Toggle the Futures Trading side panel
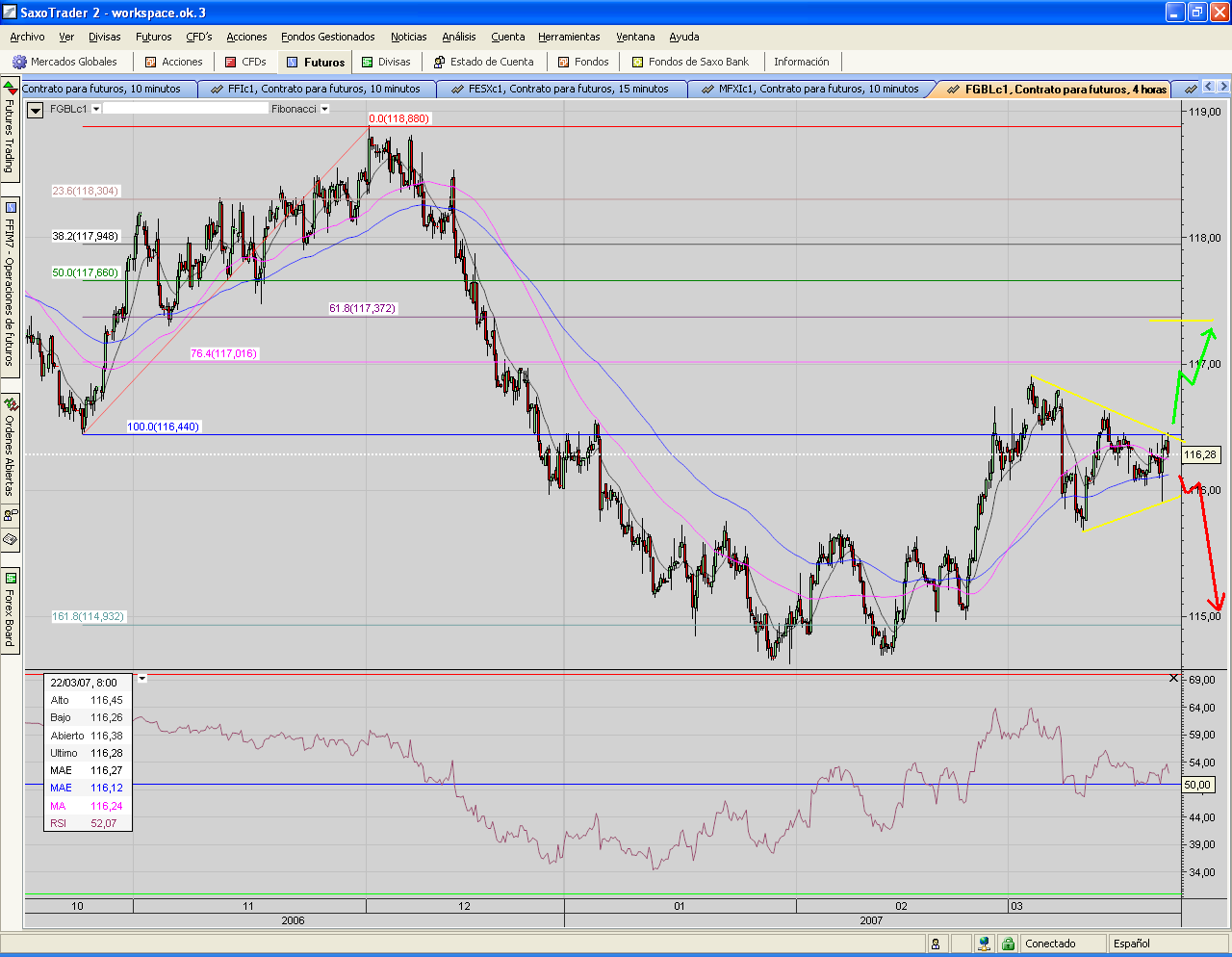 point(11,130)
